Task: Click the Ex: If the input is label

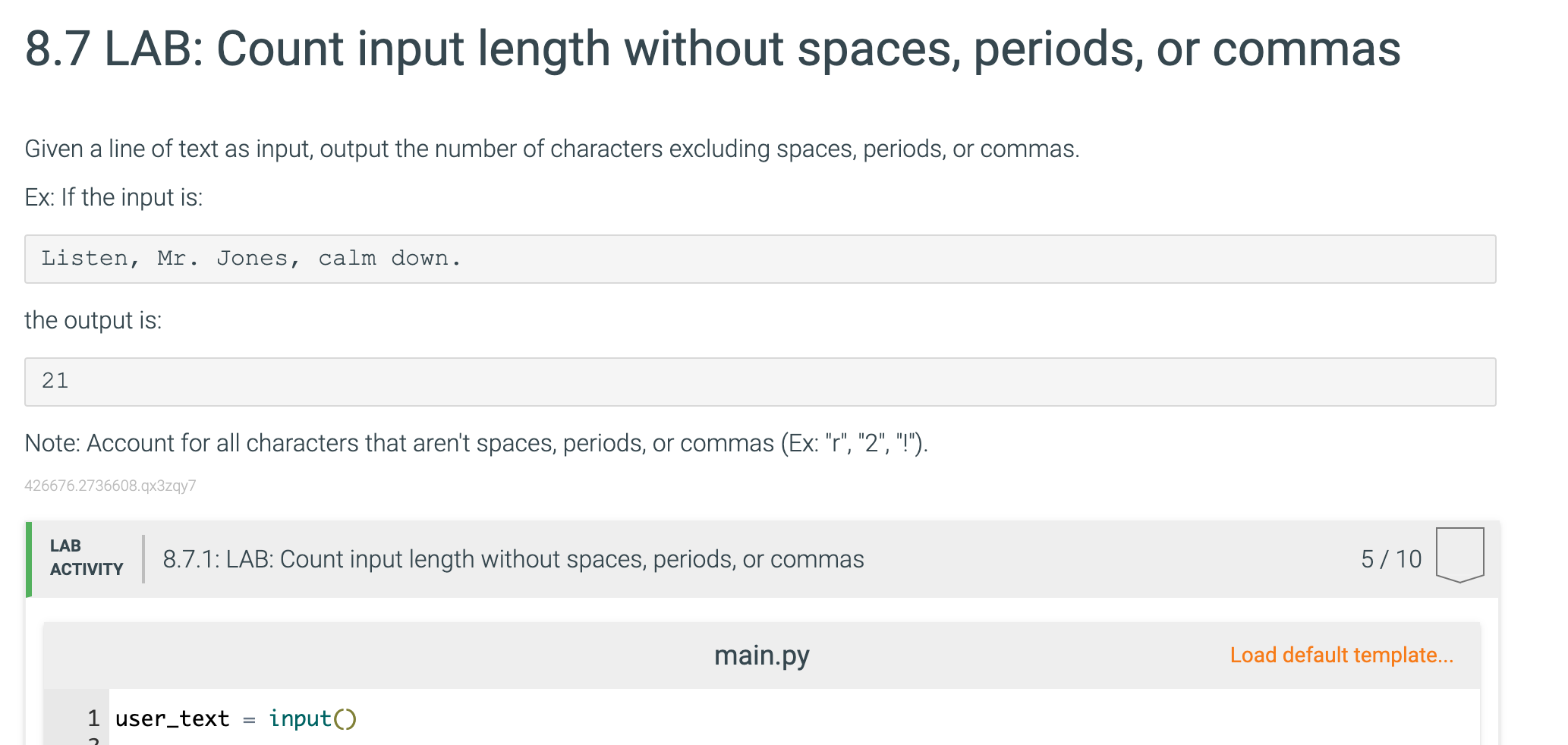Action: coord(114,197)
